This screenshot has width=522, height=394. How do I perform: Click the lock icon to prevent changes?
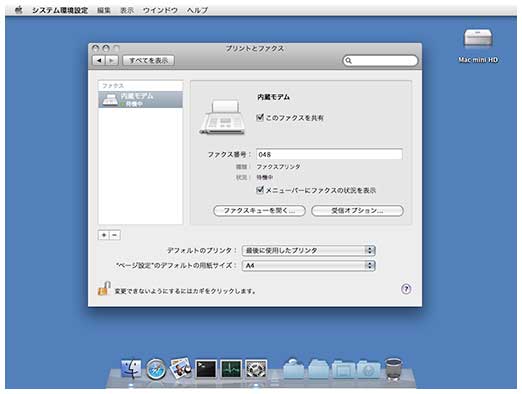[x=104, y=289]
